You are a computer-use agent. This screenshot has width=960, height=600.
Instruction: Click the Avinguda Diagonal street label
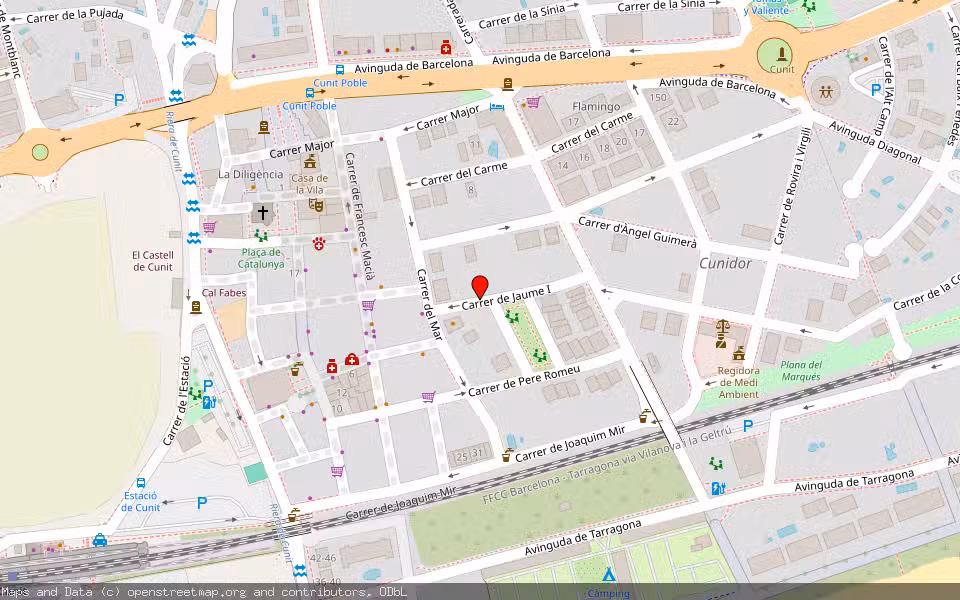pyautogui.click(x=875, y=143)
